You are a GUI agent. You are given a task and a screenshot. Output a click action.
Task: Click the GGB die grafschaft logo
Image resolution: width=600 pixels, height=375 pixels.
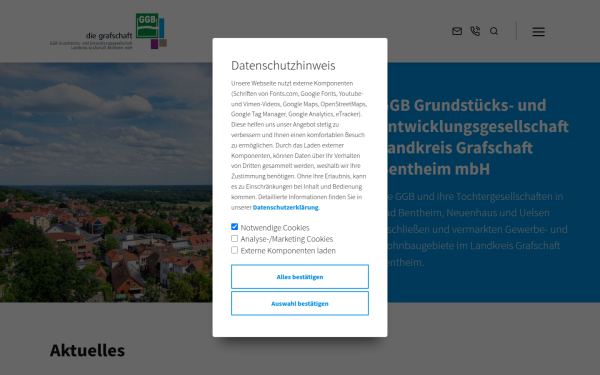tap(108, 31)
